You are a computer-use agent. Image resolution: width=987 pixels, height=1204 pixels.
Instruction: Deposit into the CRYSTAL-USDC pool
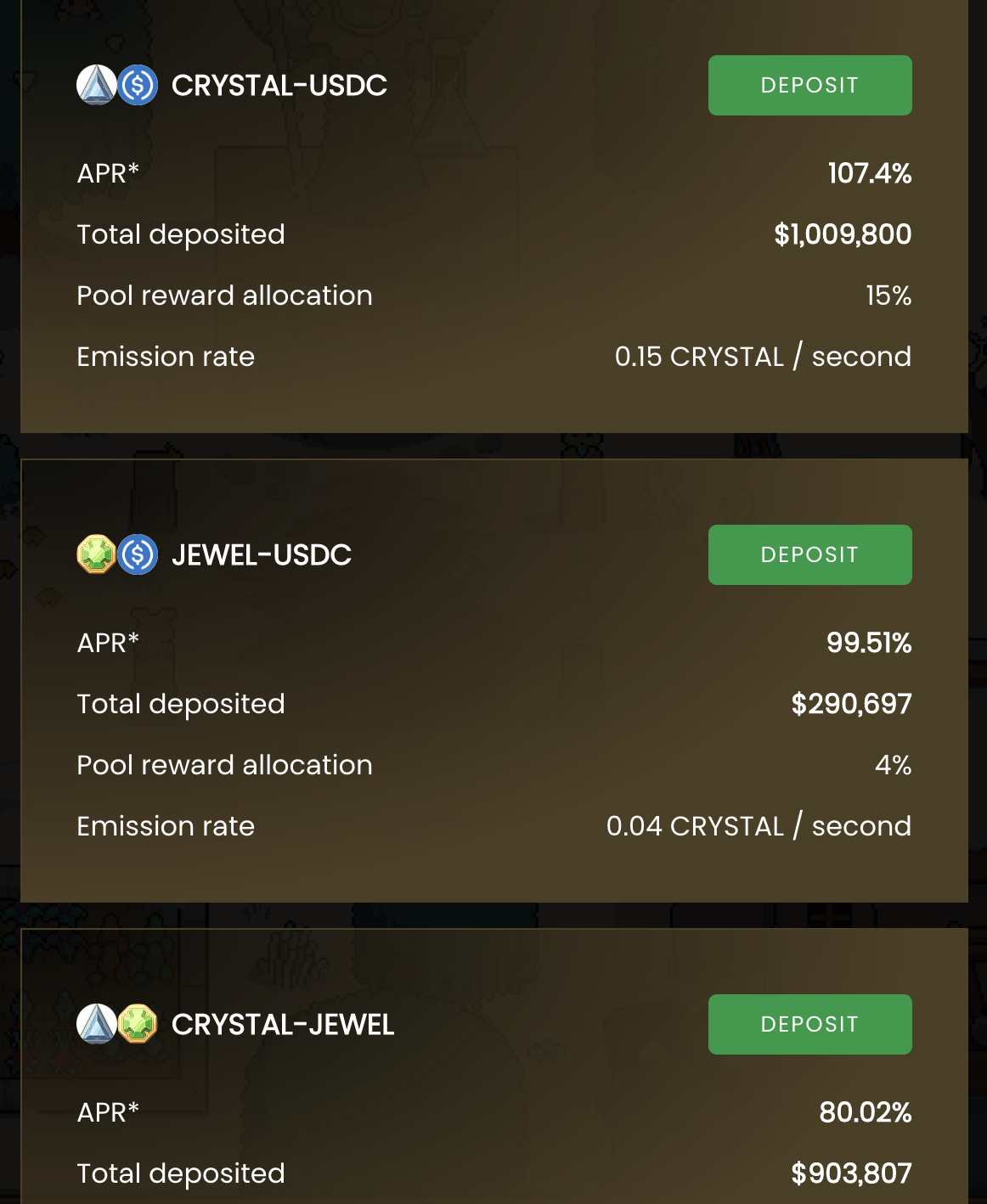click(x=810, y=85)
